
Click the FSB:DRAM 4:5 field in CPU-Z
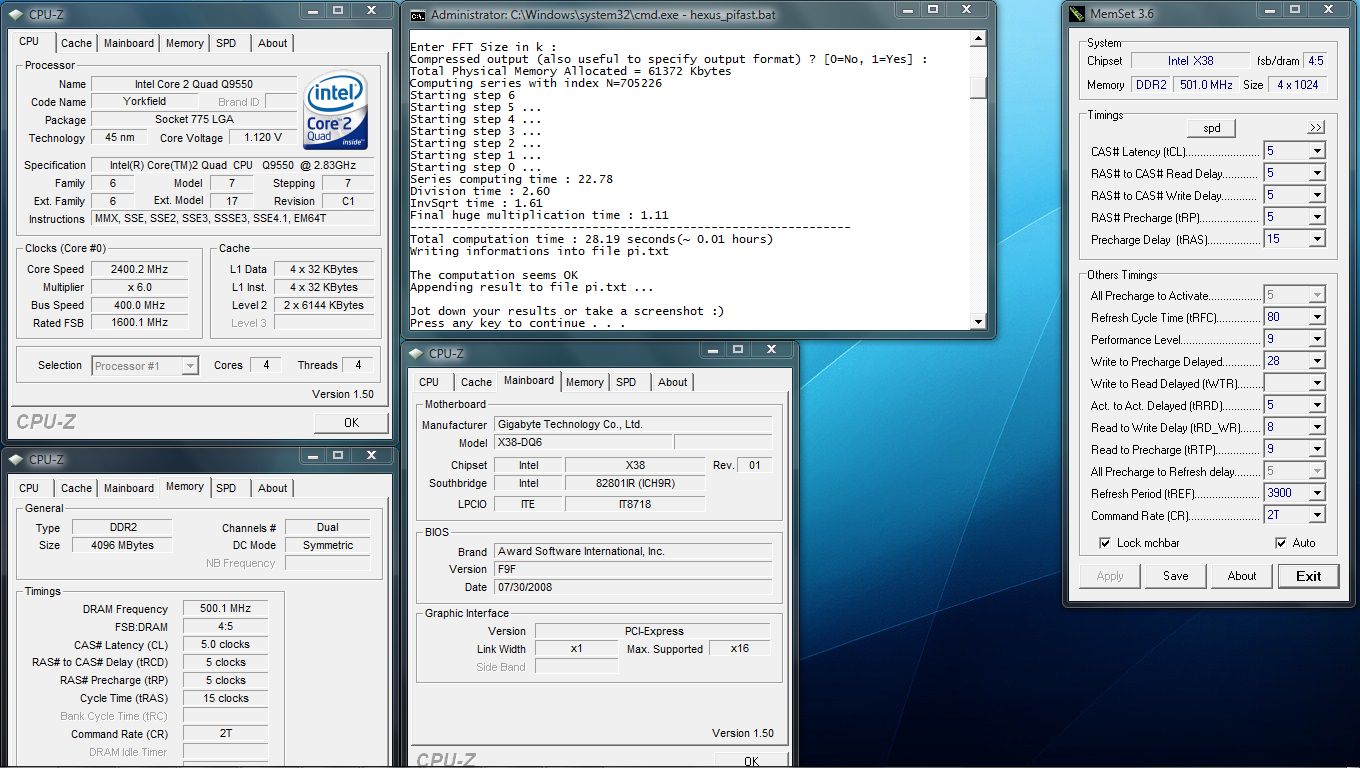(225, 627)
